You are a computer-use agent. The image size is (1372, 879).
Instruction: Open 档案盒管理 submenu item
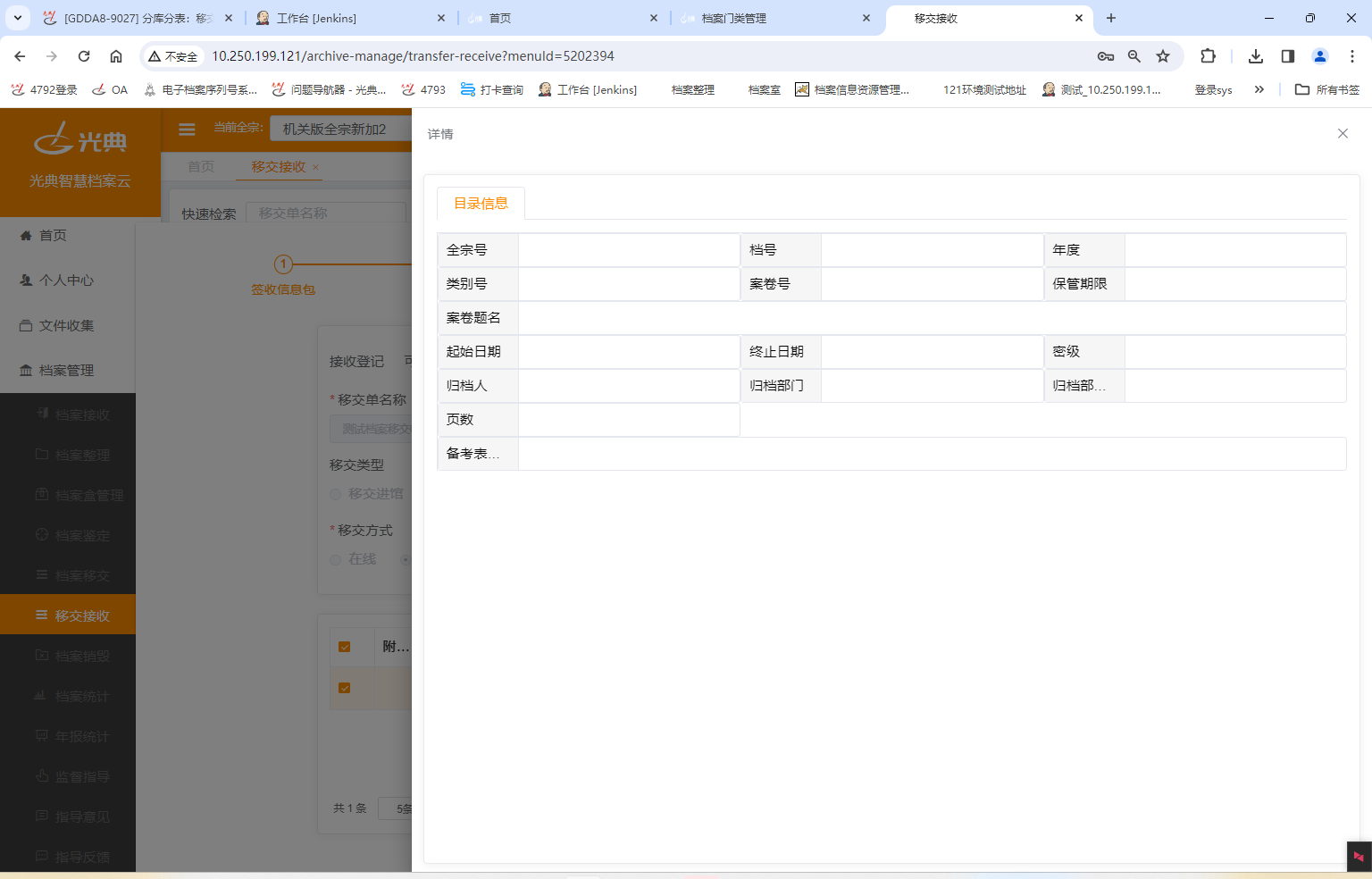pos(89,496)
